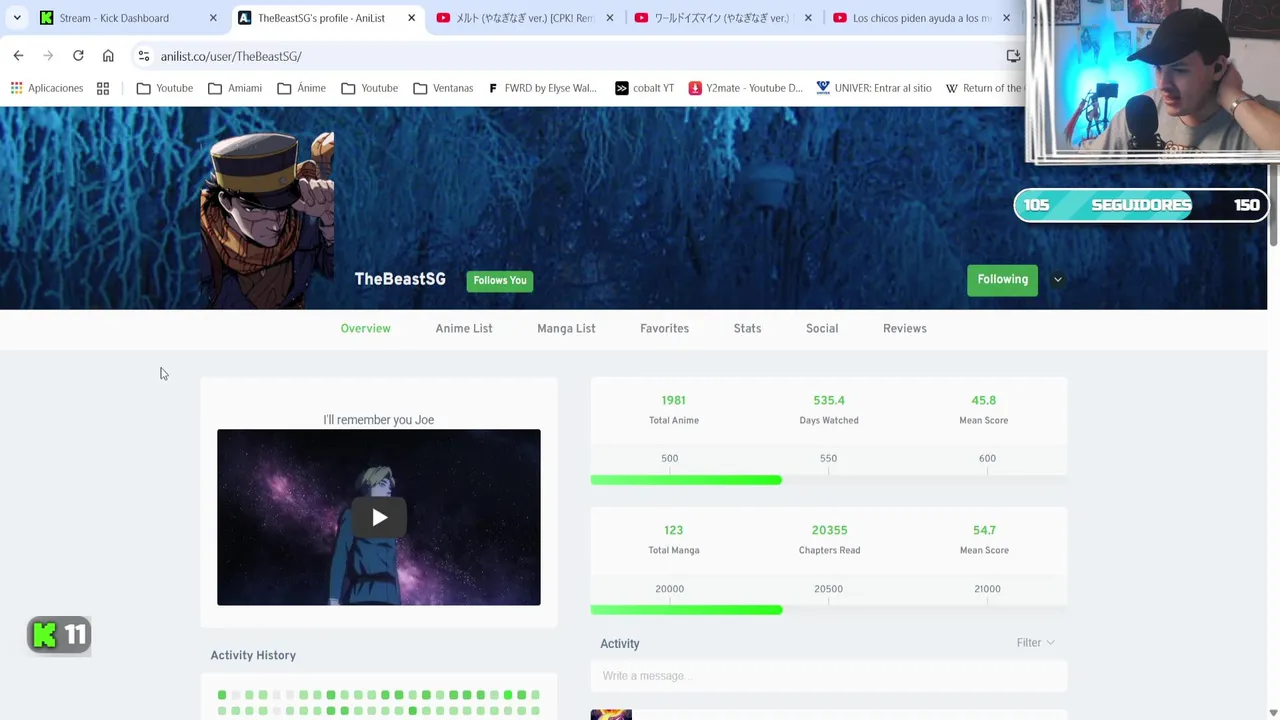
Task: Open the Aplicaciones apps shortcut
Action: point(46,88)
